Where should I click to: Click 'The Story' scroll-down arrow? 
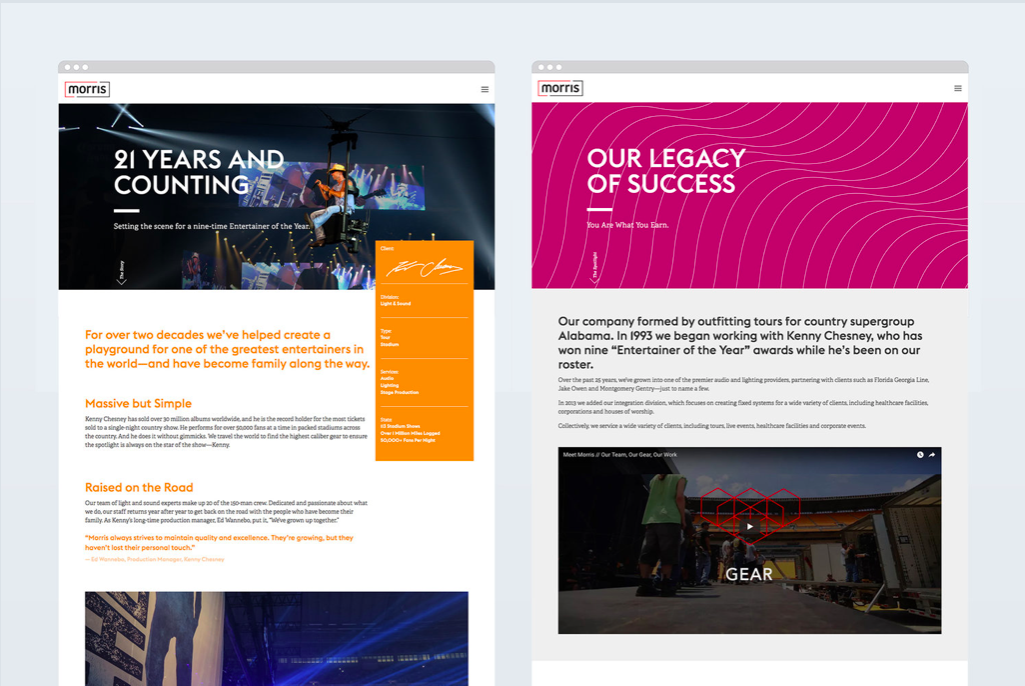pos(122,279)
